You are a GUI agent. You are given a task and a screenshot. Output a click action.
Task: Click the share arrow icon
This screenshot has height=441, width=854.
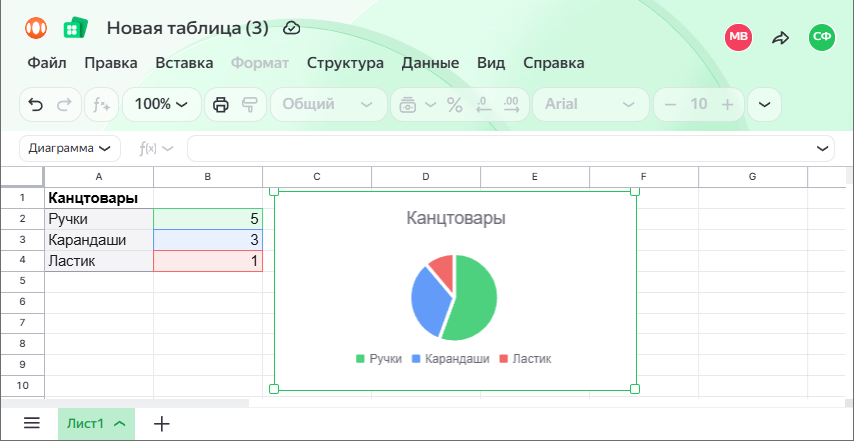[x=780, y=38]
